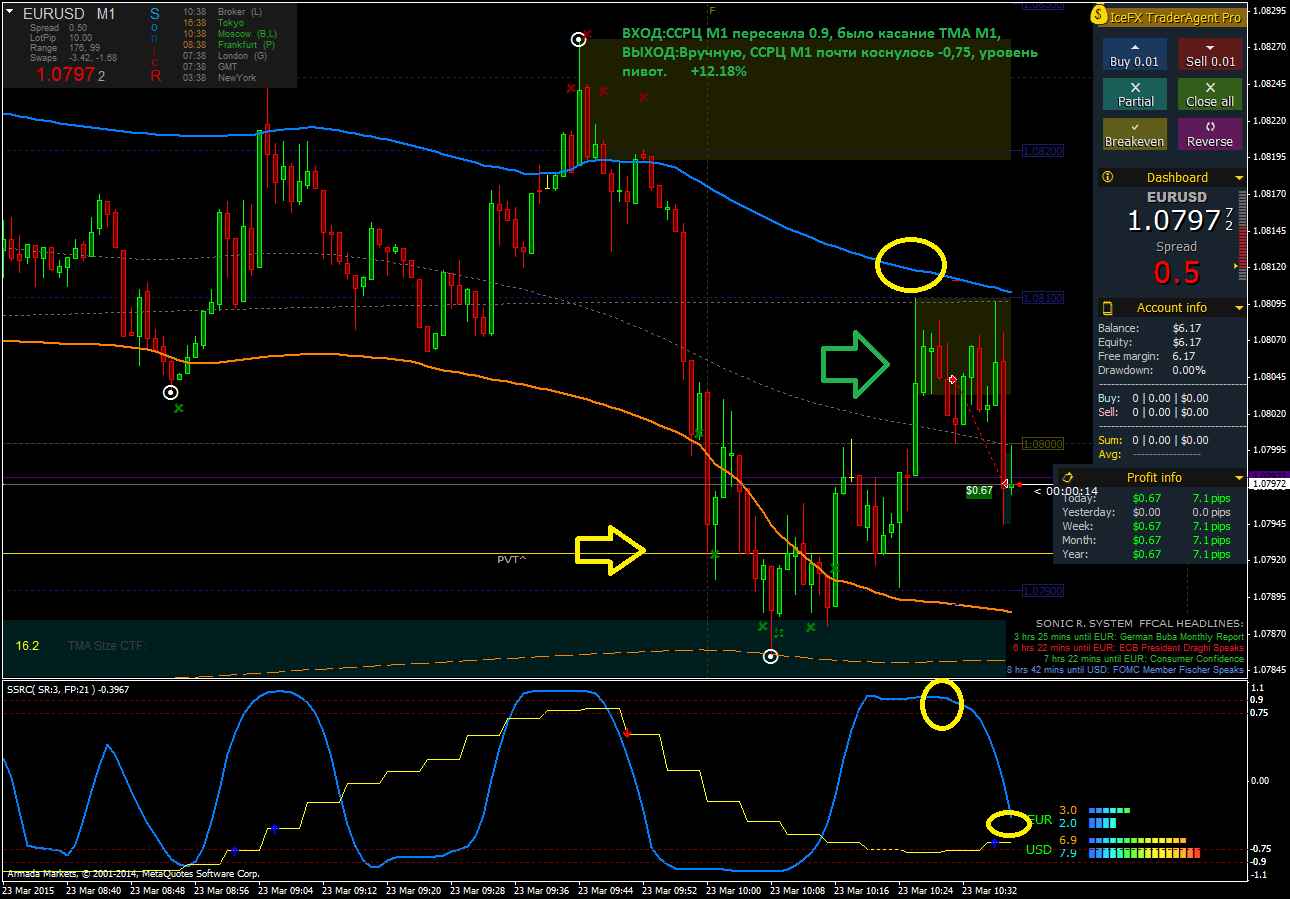Set trade to Breakeven
Image resolution: width=1290 pixels, height=899 pixels.
point(1134,134)
